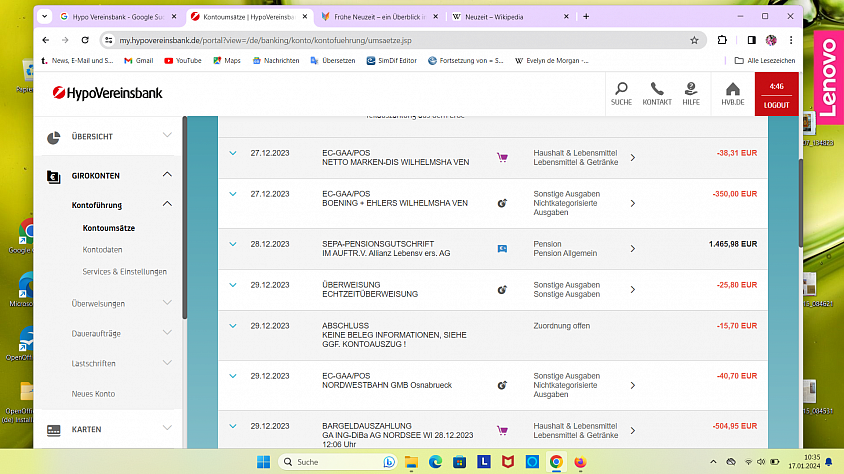Click cart icon for BARGELDAUSZAHLUNG row

coord(502,430)
